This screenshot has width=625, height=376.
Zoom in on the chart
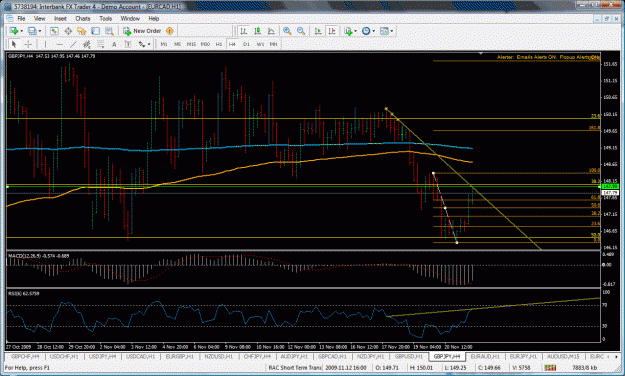pos(287,31)
